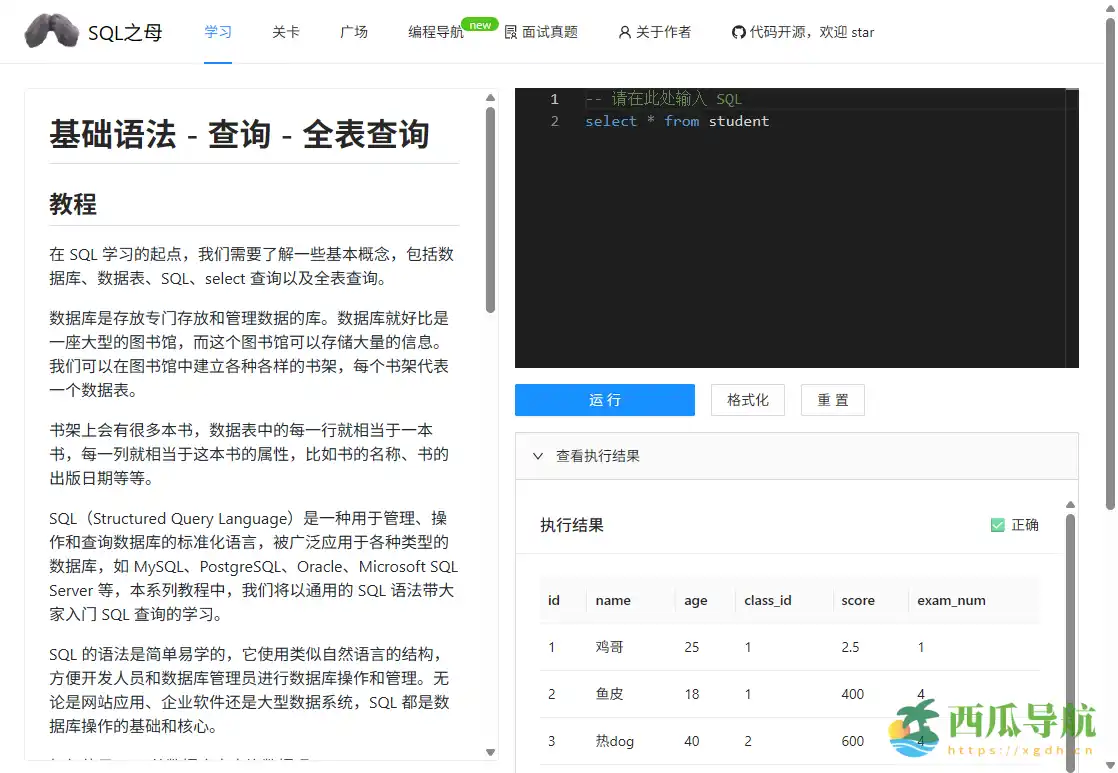The width and height of the screenshot is (1118, 773).
Task: Click the green checkmark beside 正确
Action: click(997, 524)
